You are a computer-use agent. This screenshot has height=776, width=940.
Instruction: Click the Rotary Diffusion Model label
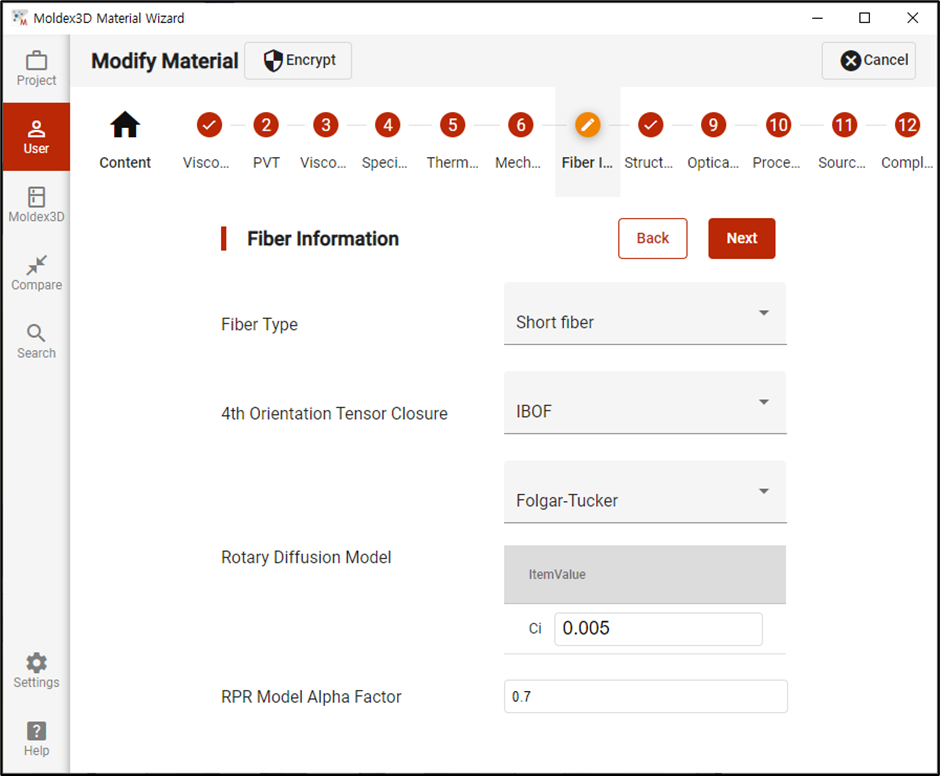pyautogui.click(x=306, y=557)
